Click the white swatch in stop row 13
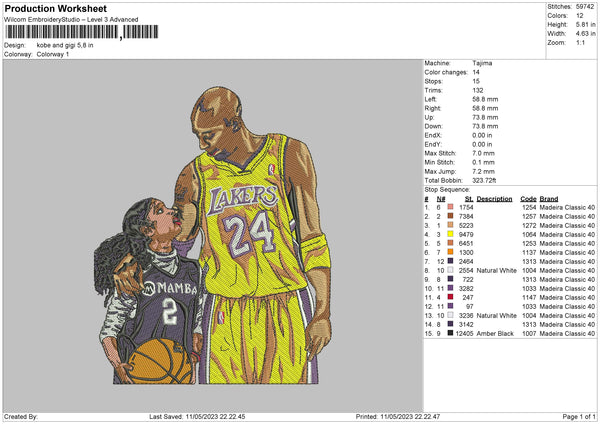600x424 pixels. point(450,315)
